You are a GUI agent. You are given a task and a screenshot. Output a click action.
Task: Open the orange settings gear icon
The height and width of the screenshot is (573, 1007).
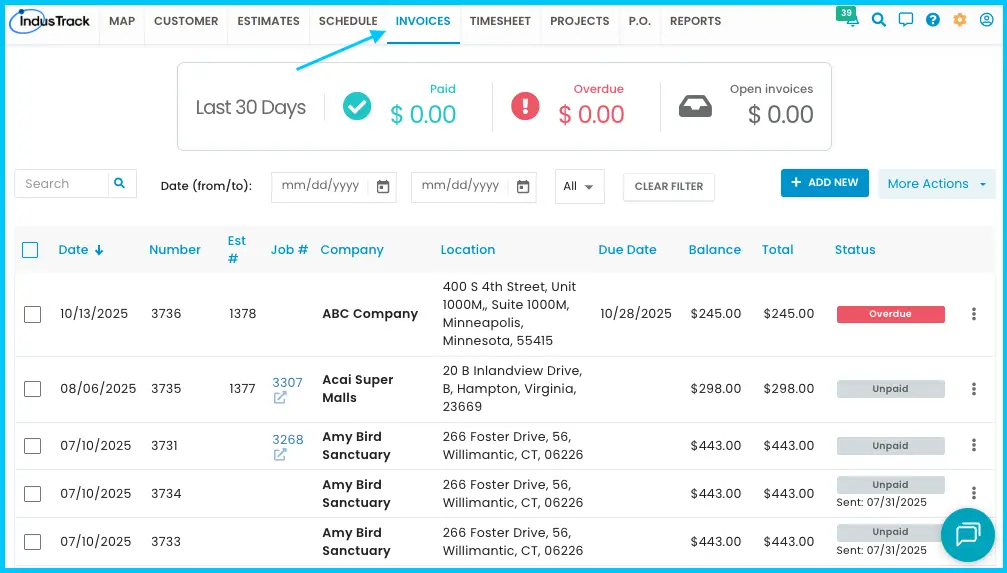[x=959, y=20]
